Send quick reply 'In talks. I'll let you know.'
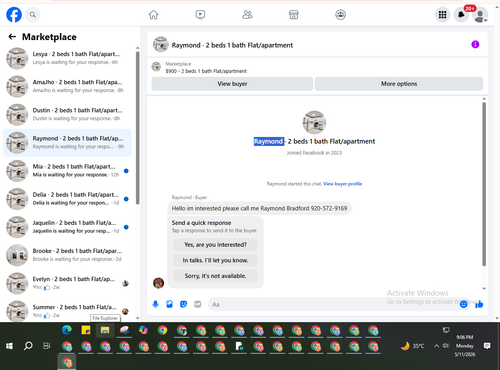 (x=215, y=260)
